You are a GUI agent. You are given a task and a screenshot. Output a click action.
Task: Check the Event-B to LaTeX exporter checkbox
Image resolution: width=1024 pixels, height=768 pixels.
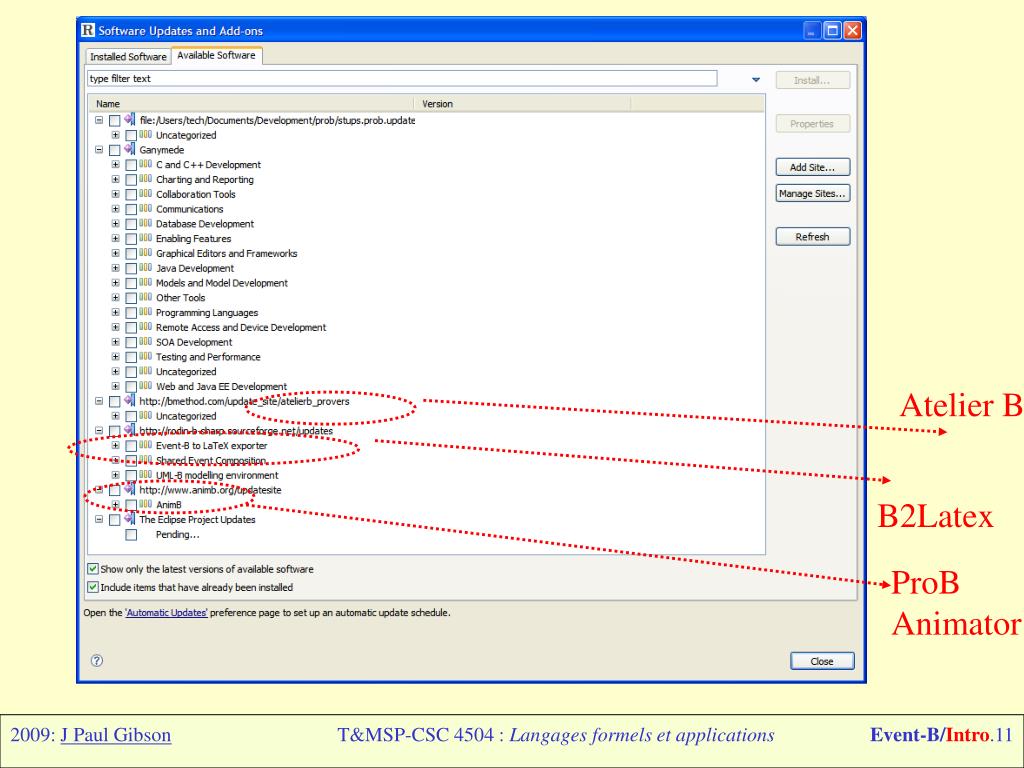click(x=131, y=446)
